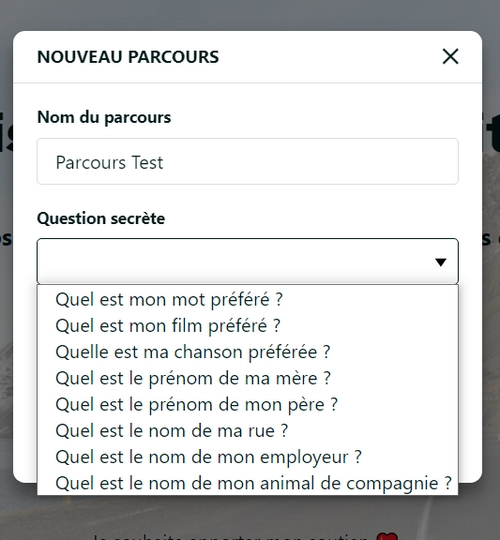
Task: Choose "Quel est mon film préféré ?"
Action: (248, 326)
